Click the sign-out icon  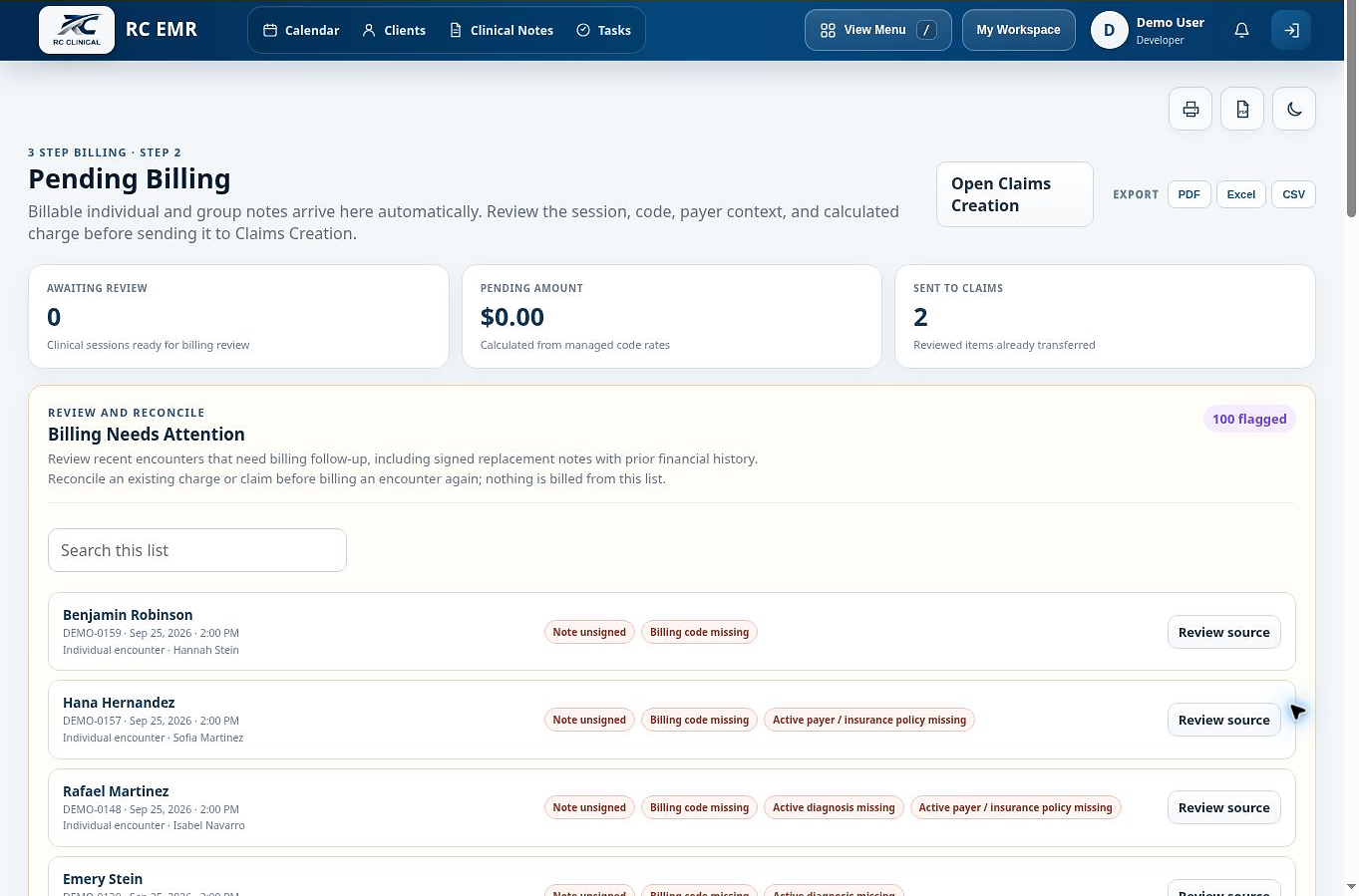[1291, 30]
